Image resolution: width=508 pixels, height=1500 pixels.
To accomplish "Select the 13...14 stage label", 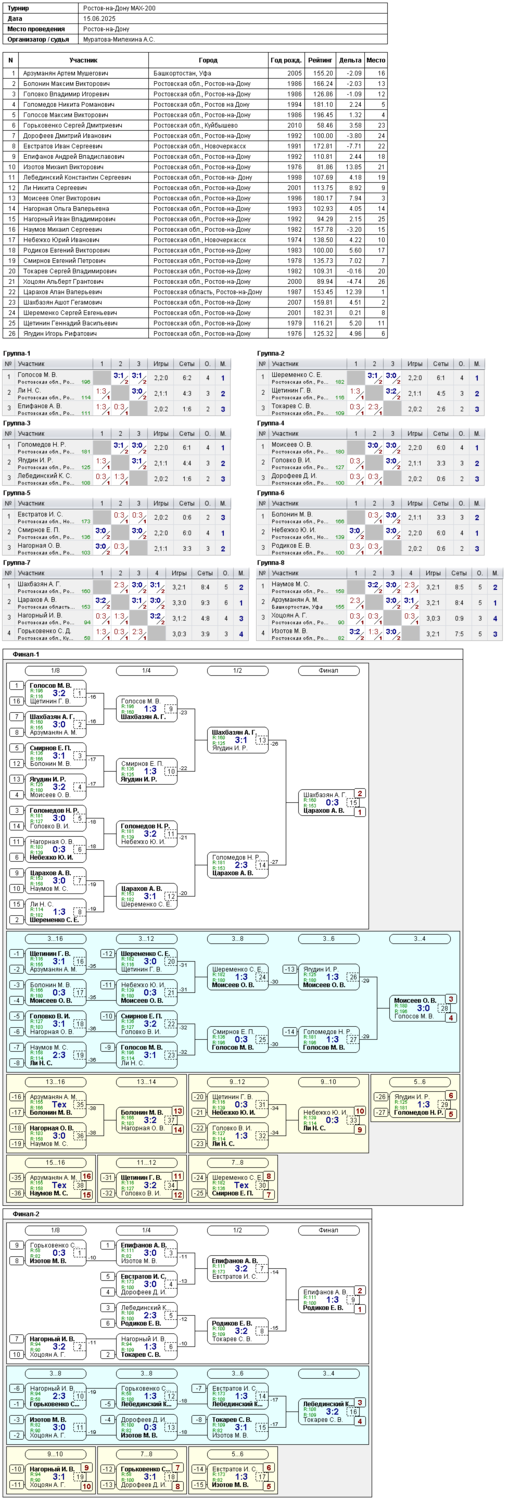I will (147, 1082).
